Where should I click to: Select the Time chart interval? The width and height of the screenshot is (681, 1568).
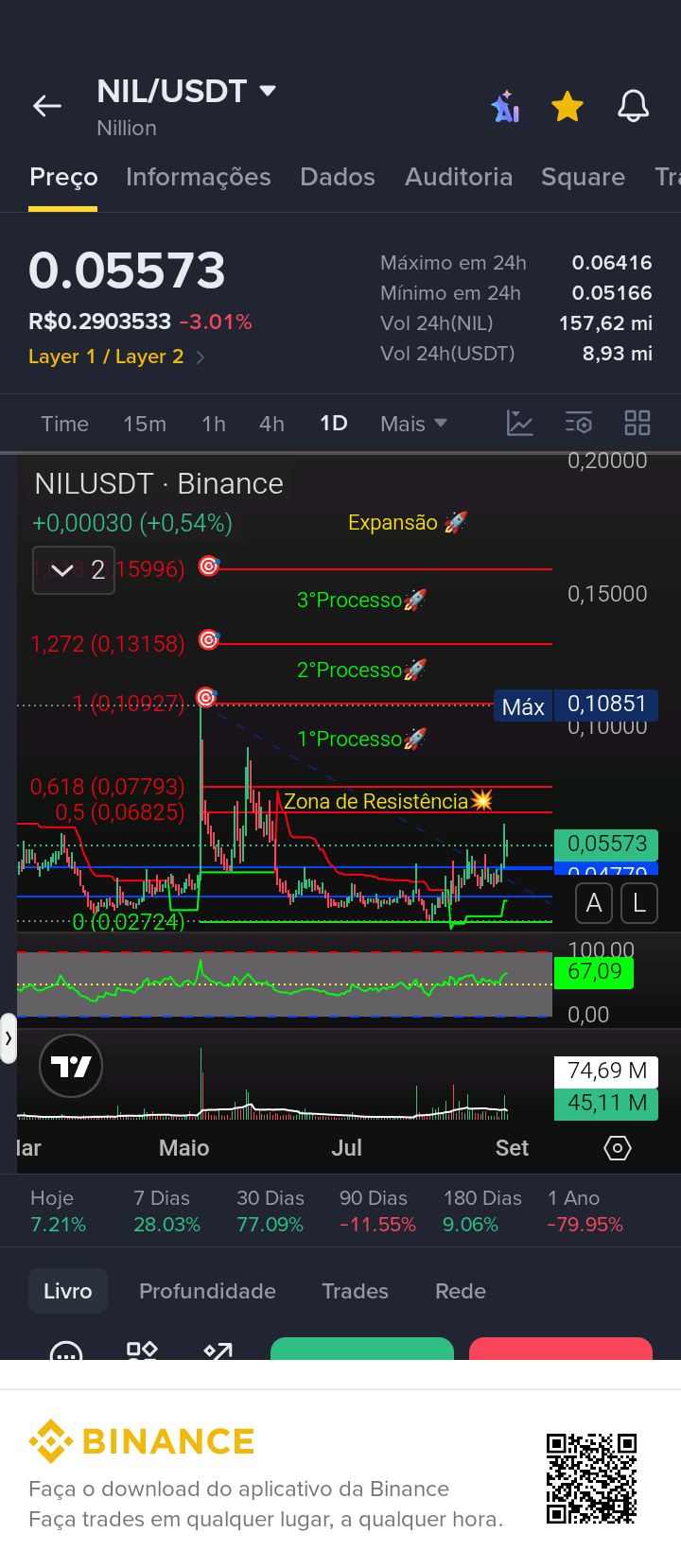click(64, 424)
